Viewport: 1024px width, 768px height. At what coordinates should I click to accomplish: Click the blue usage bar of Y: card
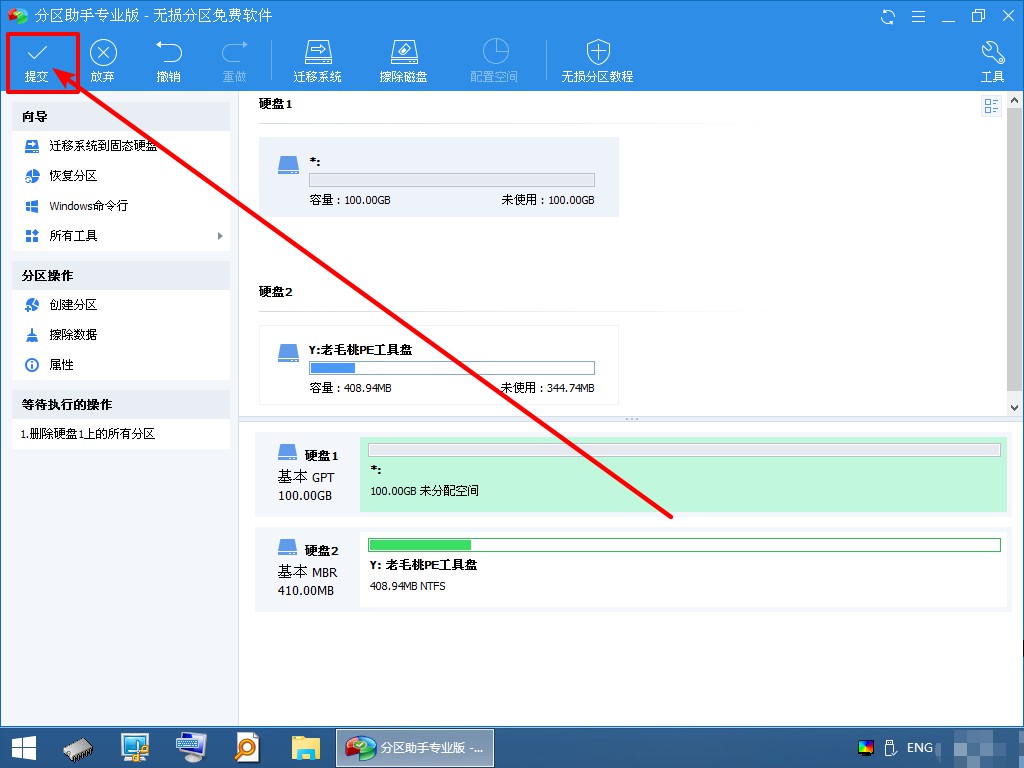pos(452,368)
